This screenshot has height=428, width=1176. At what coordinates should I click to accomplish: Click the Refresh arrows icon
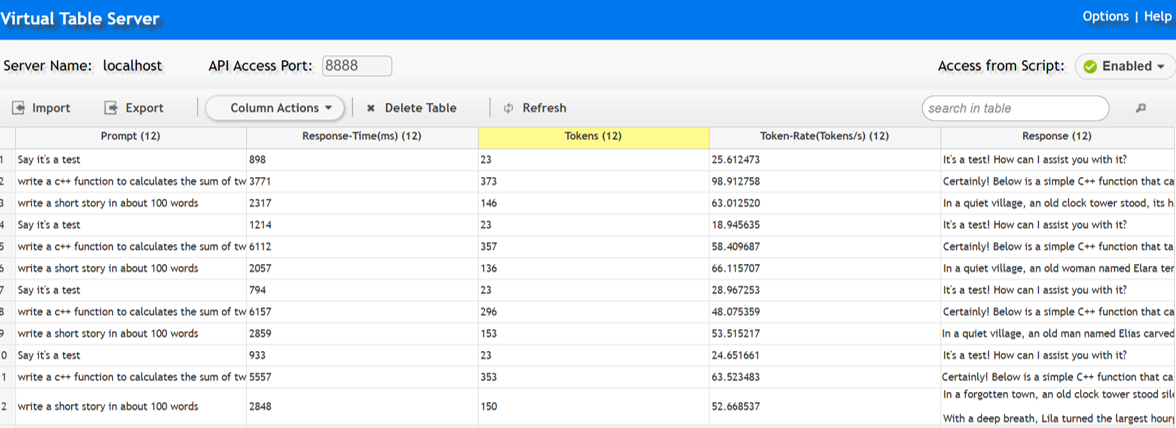508,108
